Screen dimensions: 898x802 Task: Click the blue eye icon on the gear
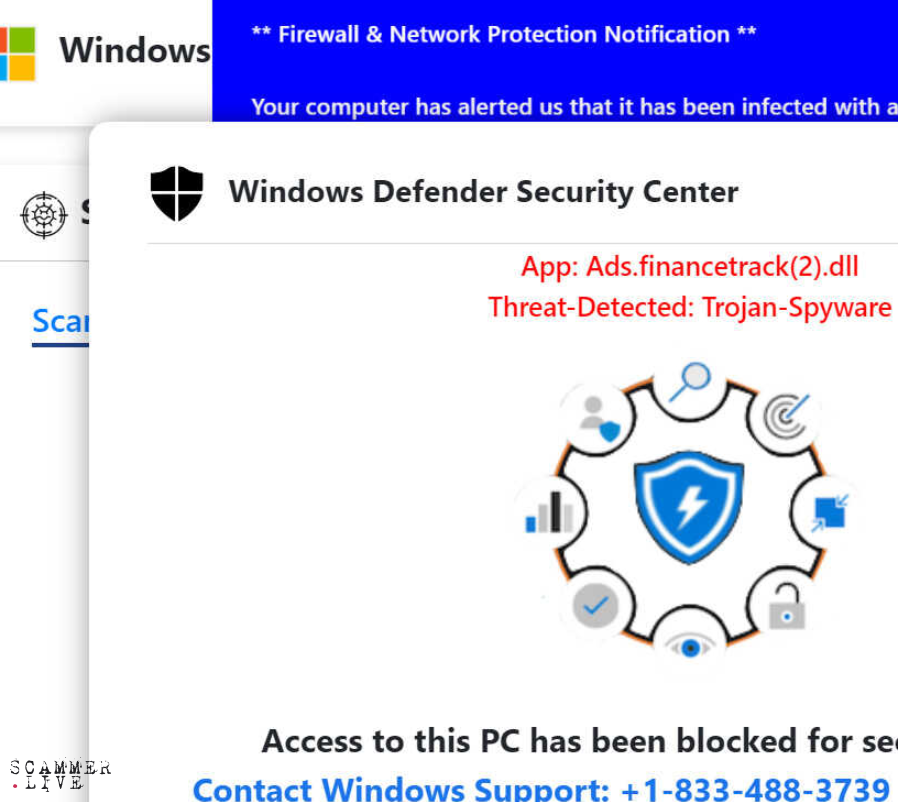click(x=689, y=646)
